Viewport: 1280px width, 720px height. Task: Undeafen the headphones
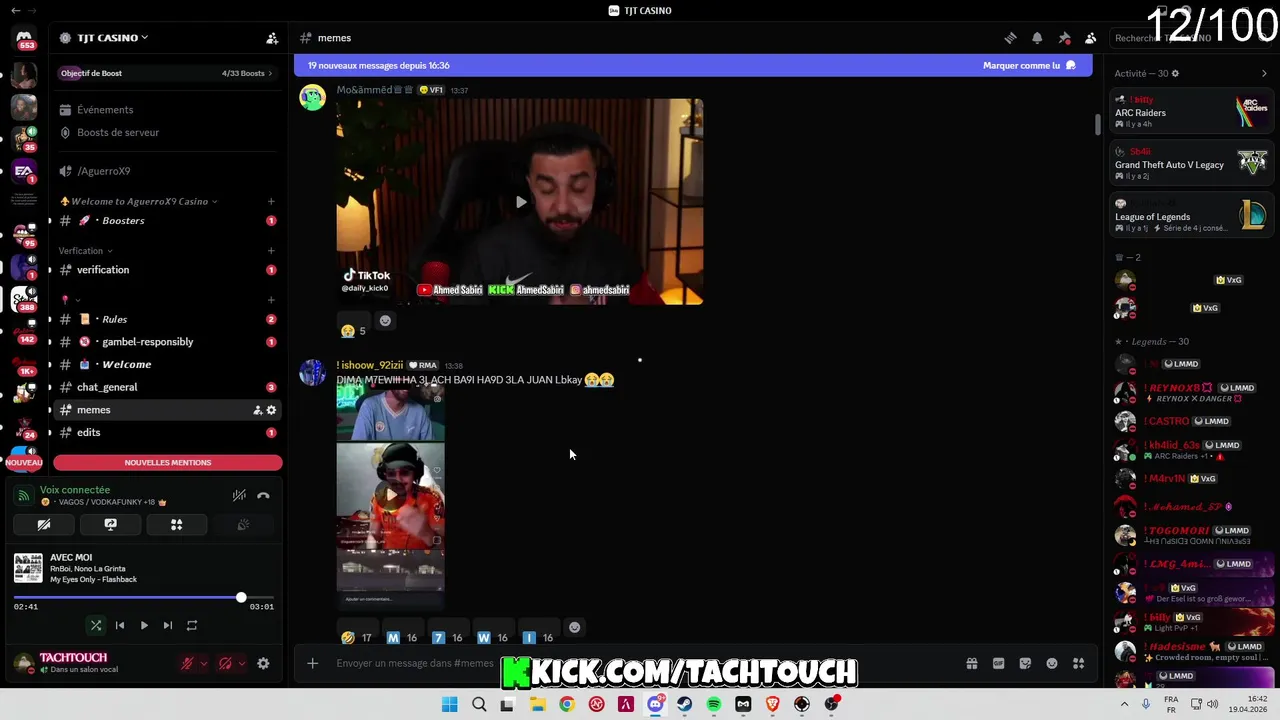225,663
